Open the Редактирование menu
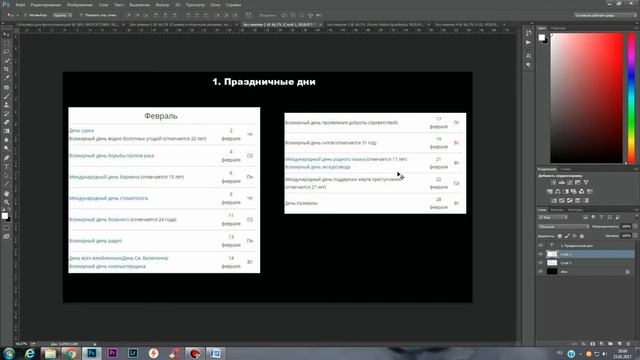Viewport: 640px width, 360px height. [x=45, y=5]
